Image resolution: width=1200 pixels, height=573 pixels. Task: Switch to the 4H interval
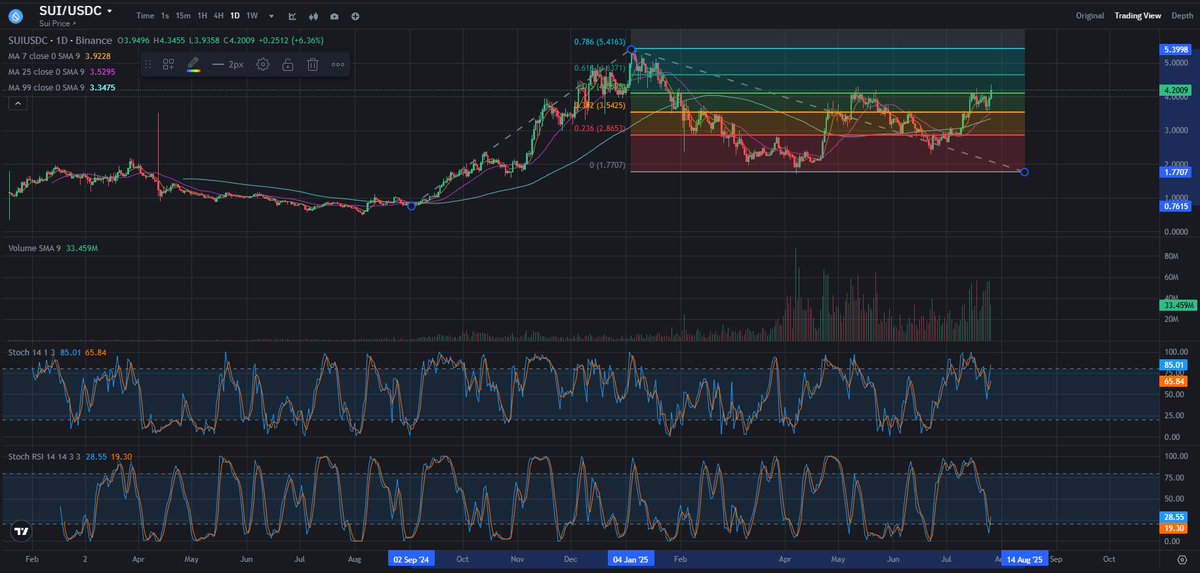pyautogui.click(x=218, y=16)
